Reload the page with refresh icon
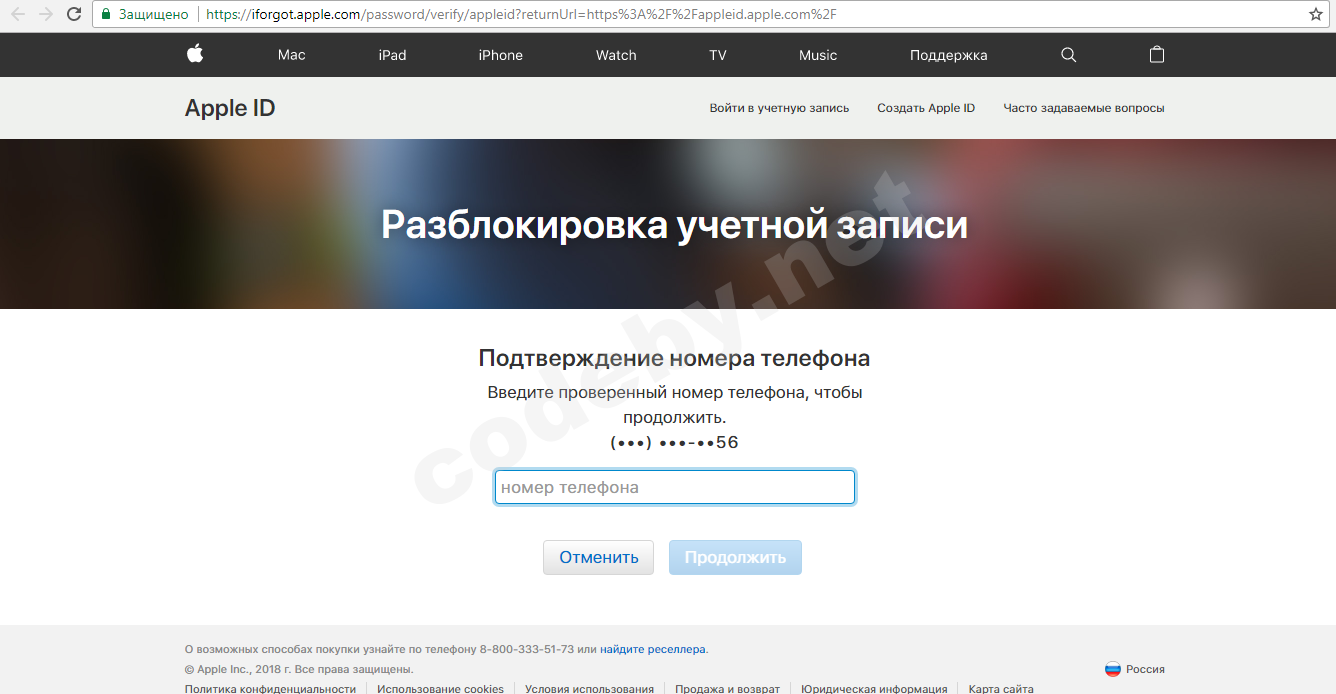The height and width of the screenshot is (694, 1336). click(74, 15)
